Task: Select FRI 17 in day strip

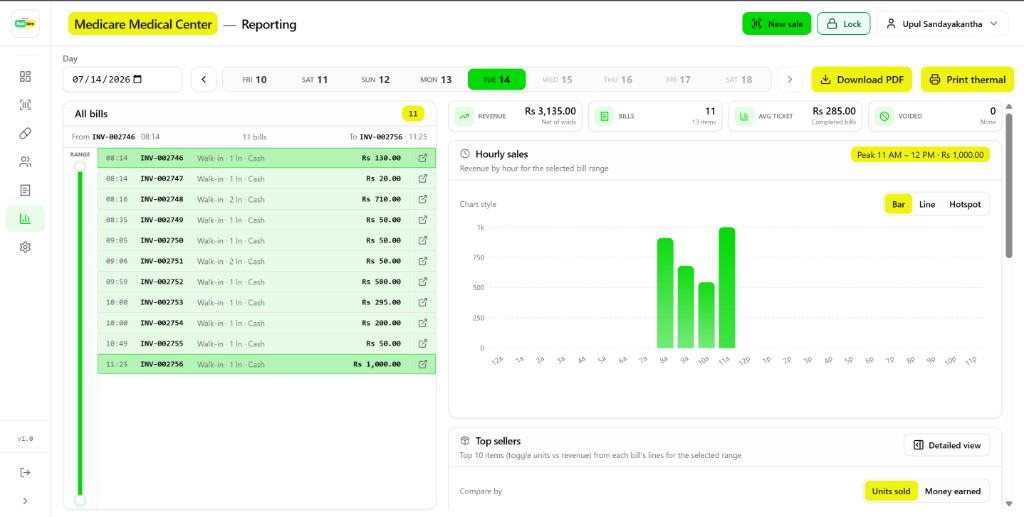Action: pos(678,80)
